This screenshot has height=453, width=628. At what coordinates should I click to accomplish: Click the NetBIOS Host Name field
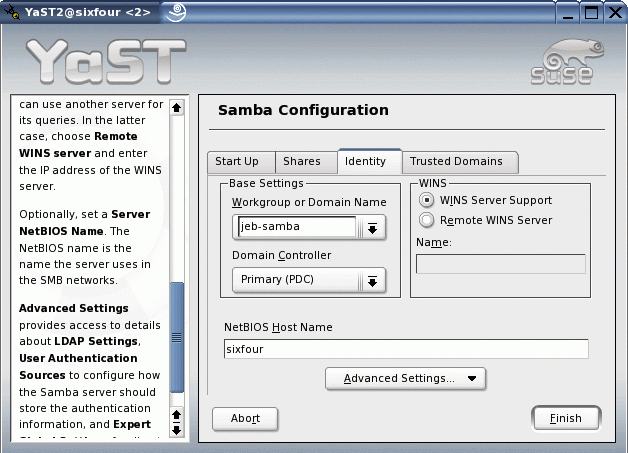(x=406, y=349)
